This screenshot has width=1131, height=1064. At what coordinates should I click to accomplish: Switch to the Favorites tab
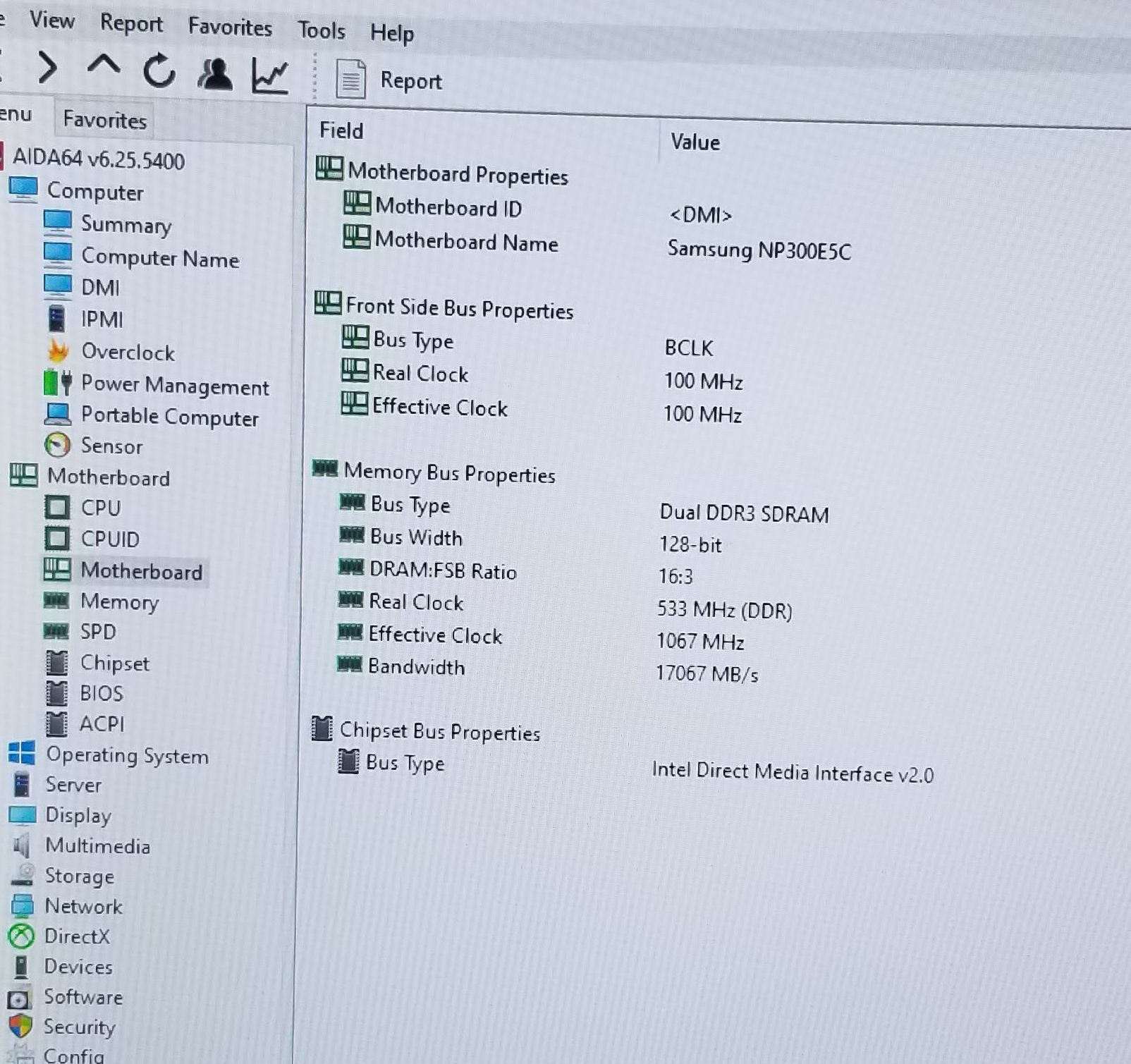tap(104, 120)
